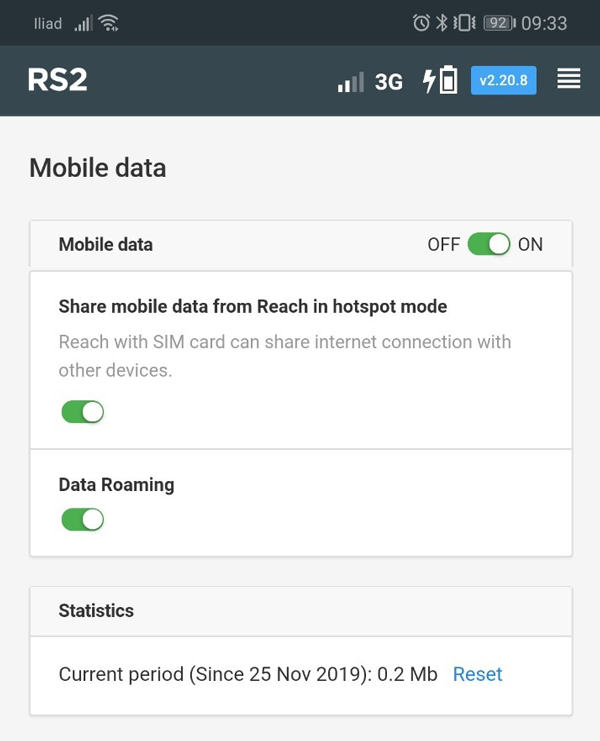Viewport: 600px width, 741px height.
Task: Tap the 09:33 clock in status bar
Action: (x=544, y=22)
